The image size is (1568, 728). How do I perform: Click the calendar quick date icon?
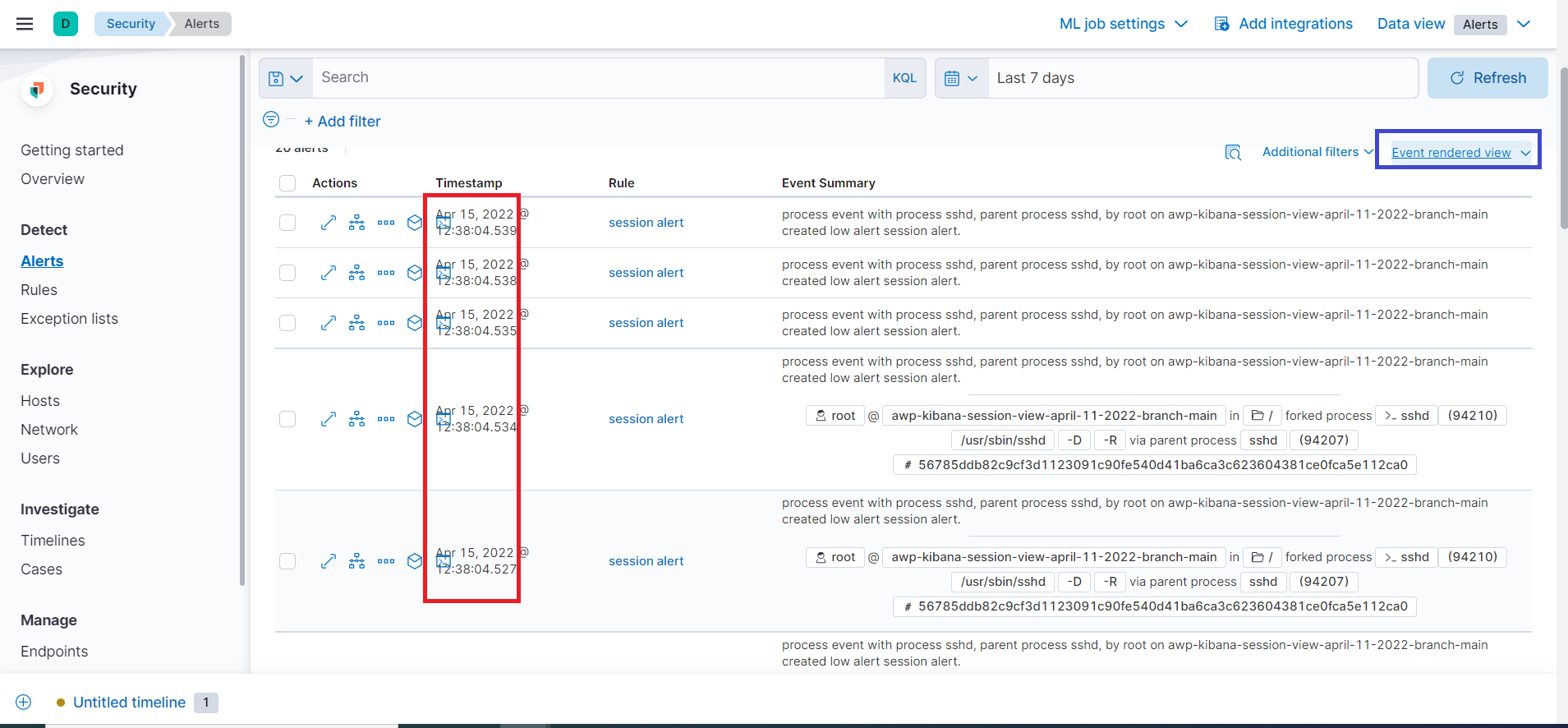point(961,78)
